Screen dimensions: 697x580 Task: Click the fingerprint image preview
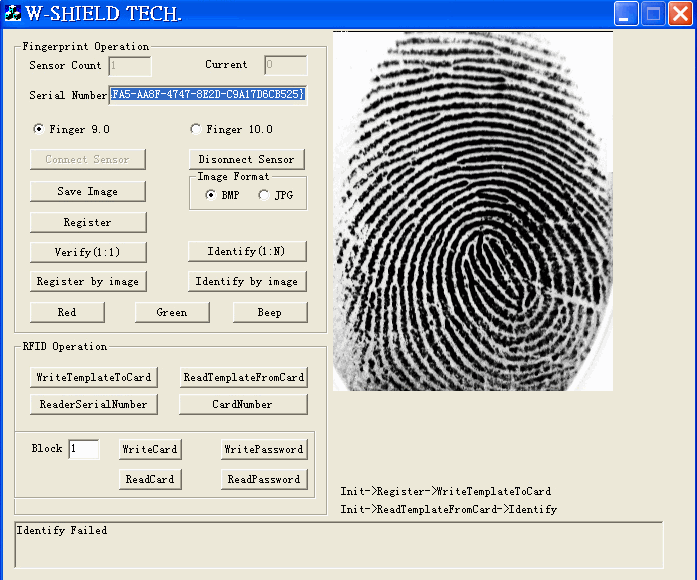473,211
